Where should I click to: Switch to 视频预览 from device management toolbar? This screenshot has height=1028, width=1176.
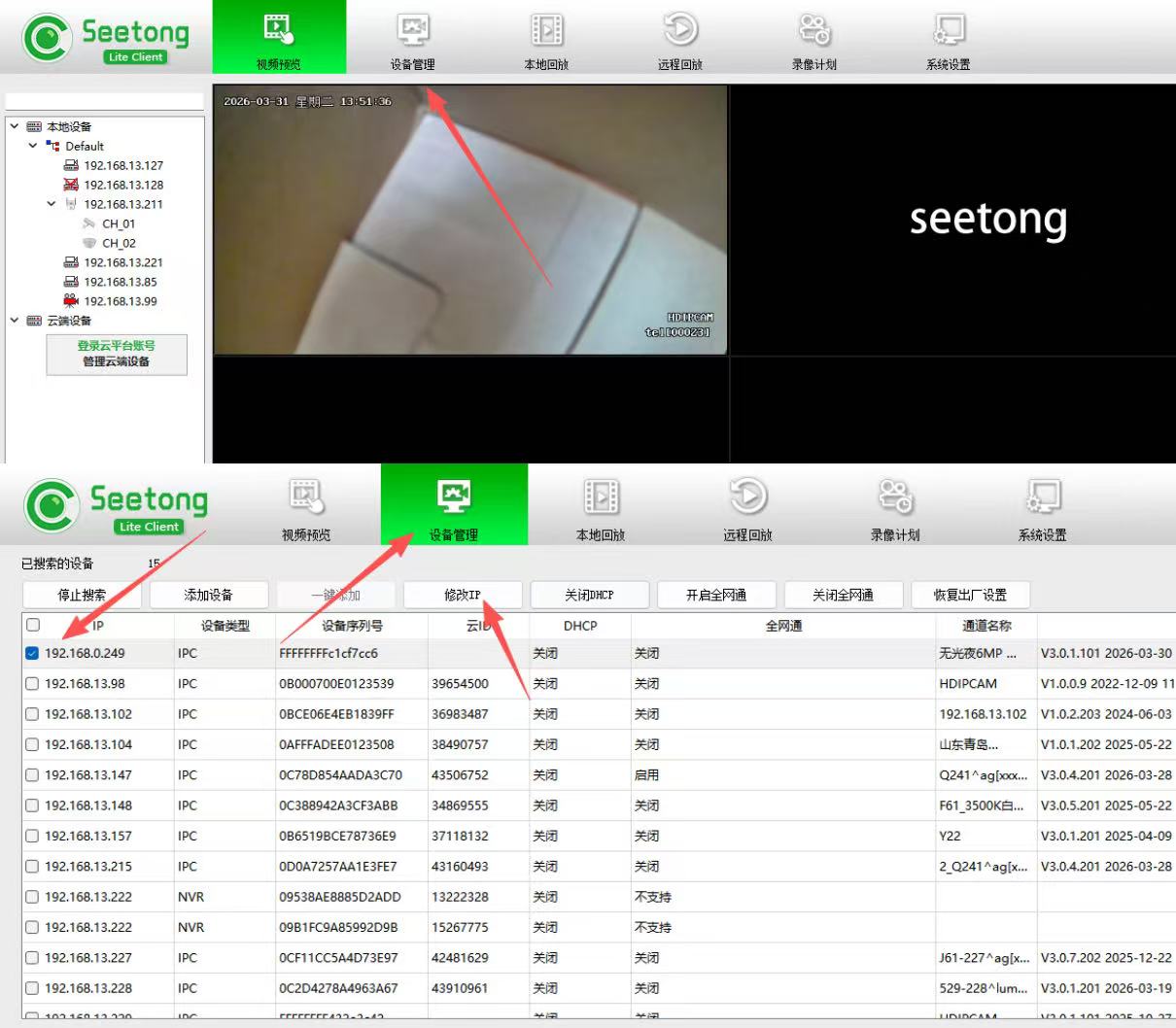pyautogui.click(x=306, y=507)
